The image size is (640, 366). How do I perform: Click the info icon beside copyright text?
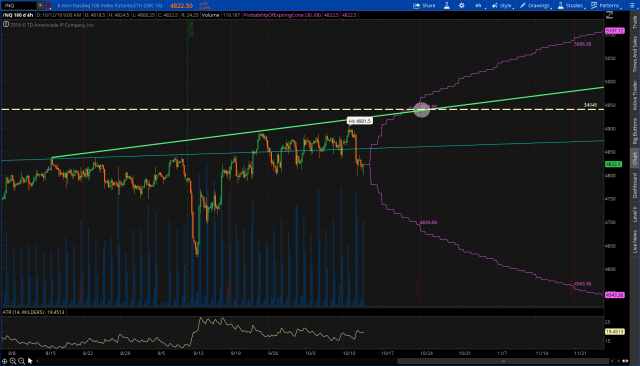(6, 24)
